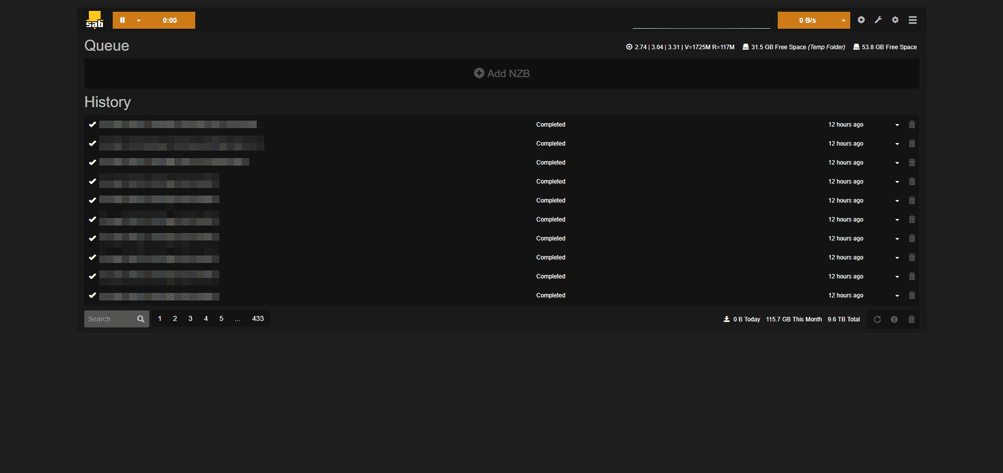Screen dimensions: 1003x473
Task: Pause downloading with the pause button
Action: [x=123, y=20]
